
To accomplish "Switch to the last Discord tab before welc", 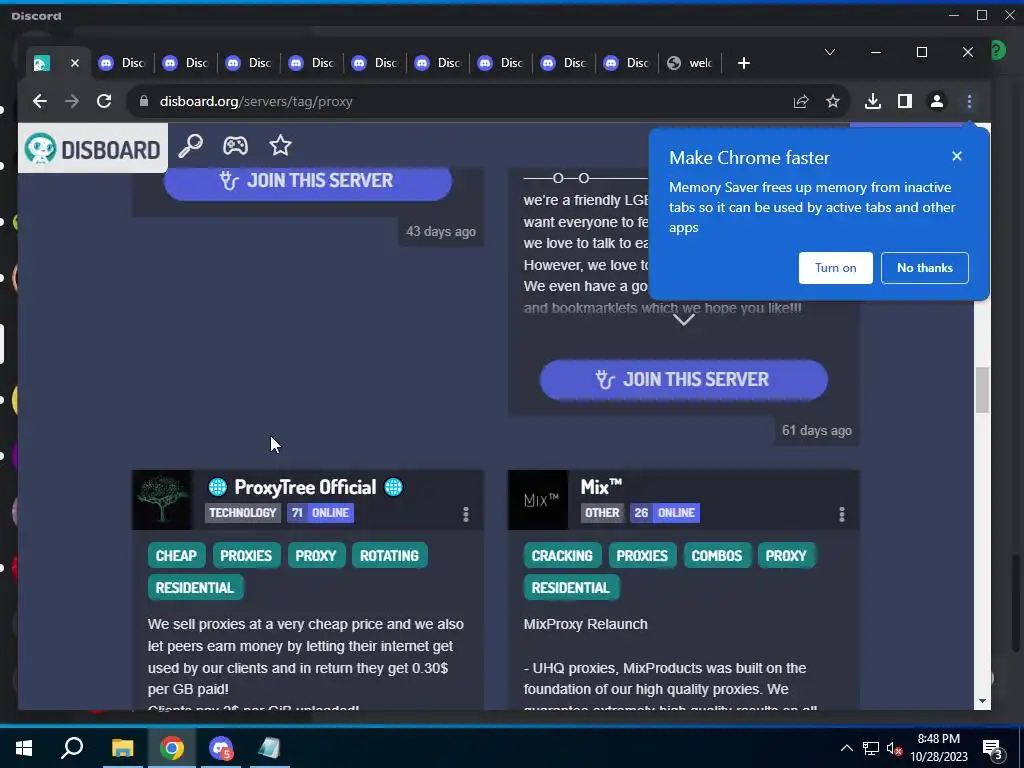I will tap(626, 63).
